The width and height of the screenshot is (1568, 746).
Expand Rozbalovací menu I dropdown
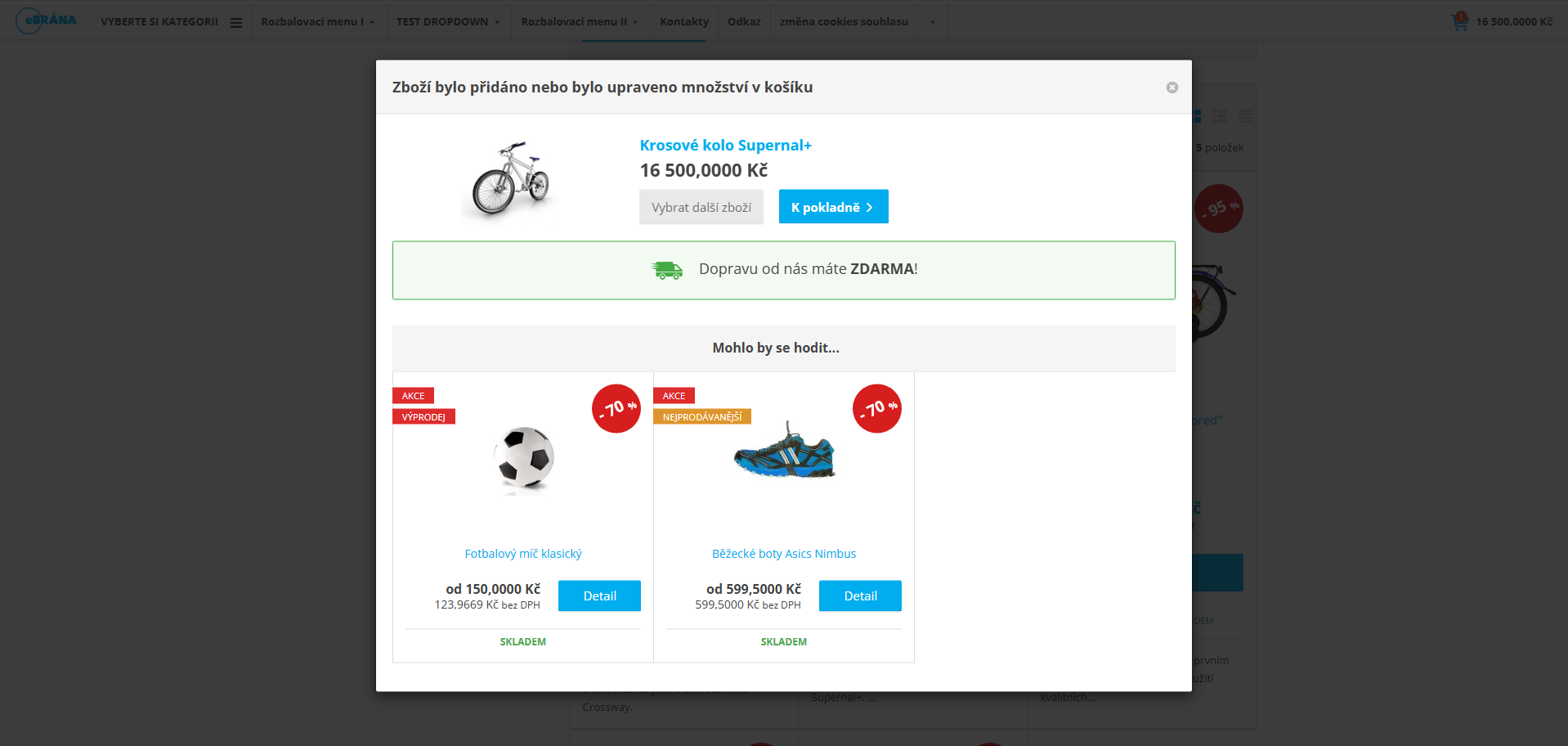(317, 22)
